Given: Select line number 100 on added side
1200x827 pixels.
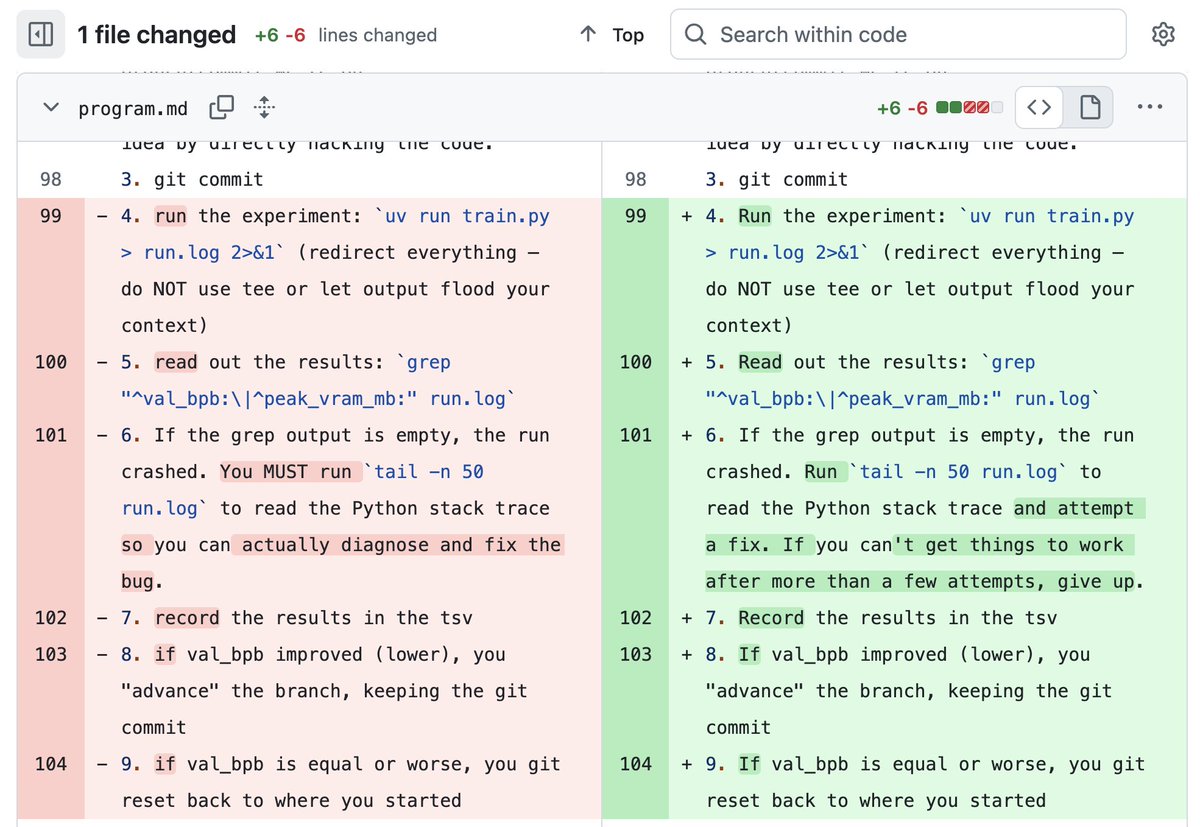Looking at the screenshot, I should tap(635, 362).
